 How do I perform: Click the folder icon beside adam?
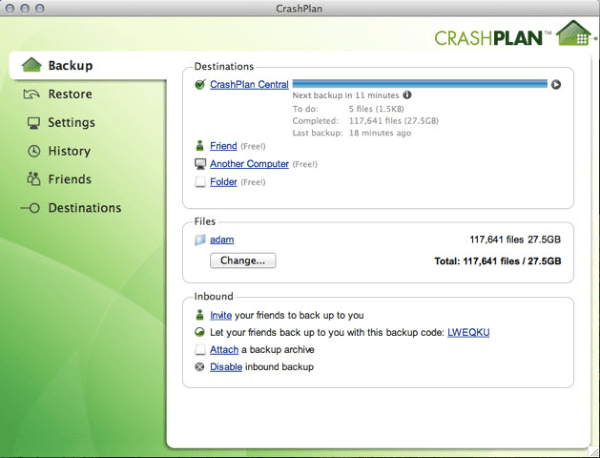(x=200, y=240)
